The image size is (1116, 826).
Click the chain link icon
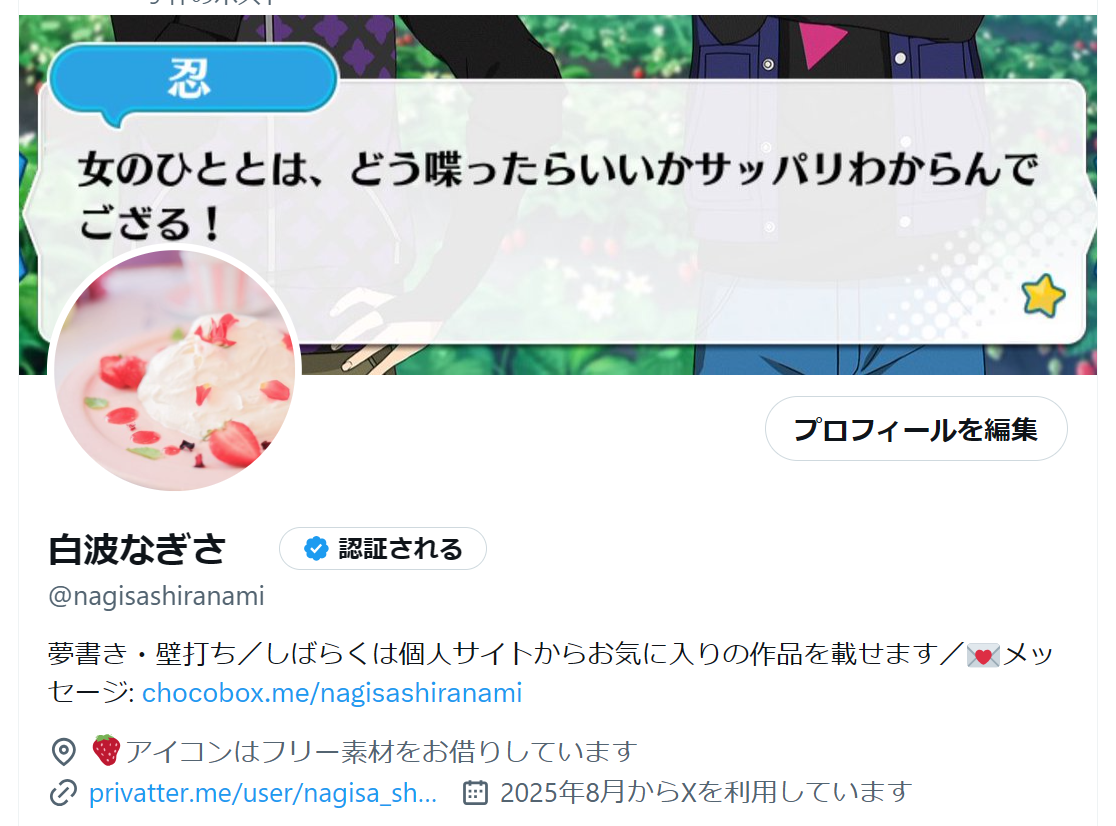63,793
